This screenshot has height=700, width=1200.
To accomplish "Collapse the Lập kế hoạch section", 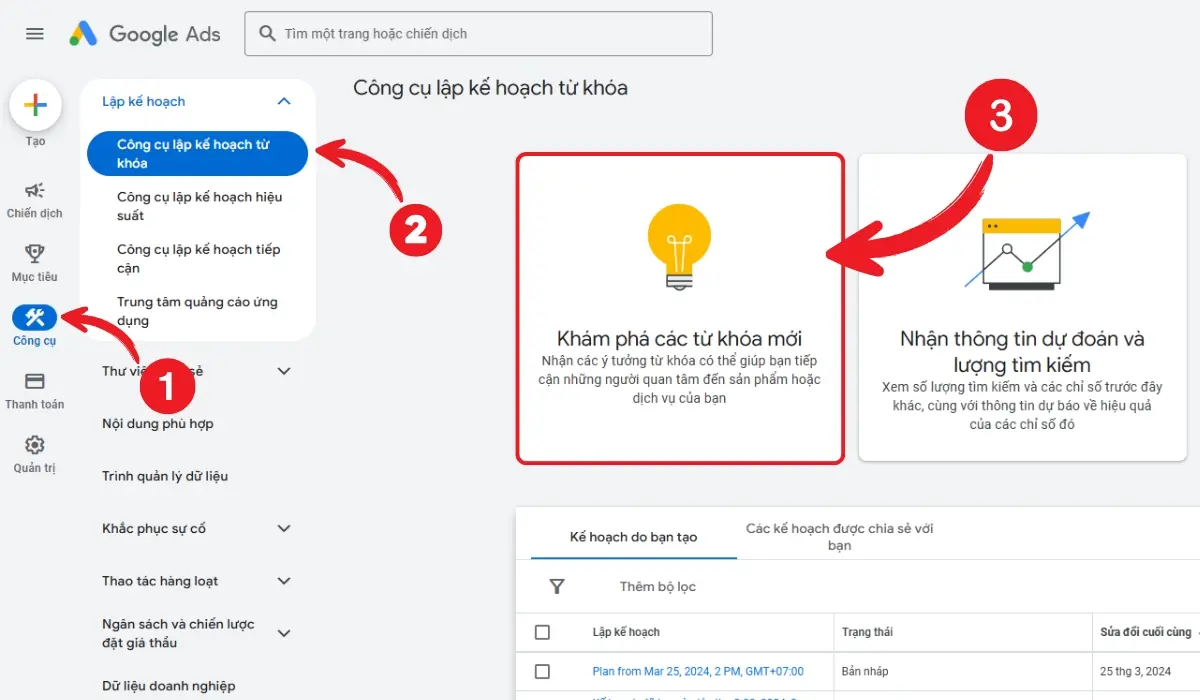I will point(283,101).
